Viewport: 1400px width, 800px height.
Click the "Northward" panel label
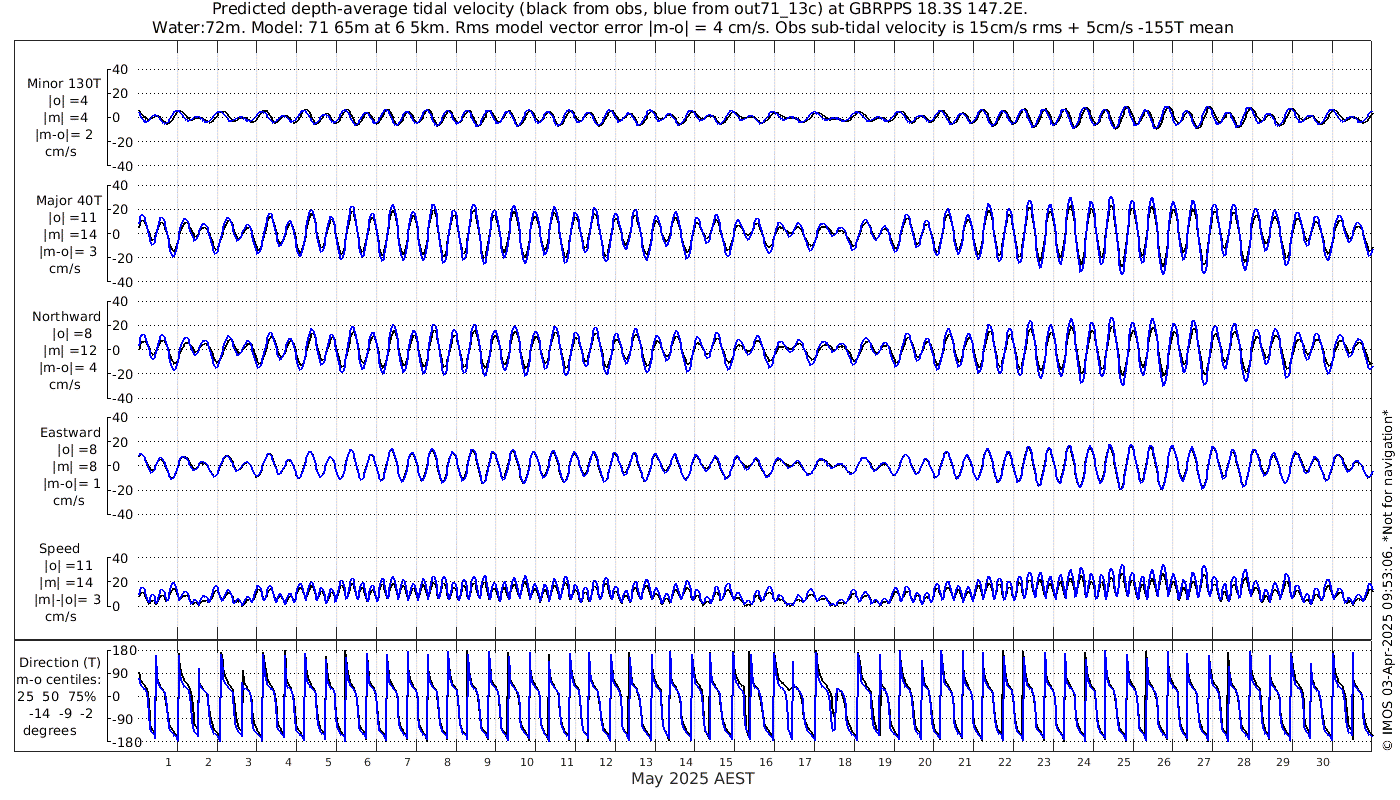[x=67, y=317]
